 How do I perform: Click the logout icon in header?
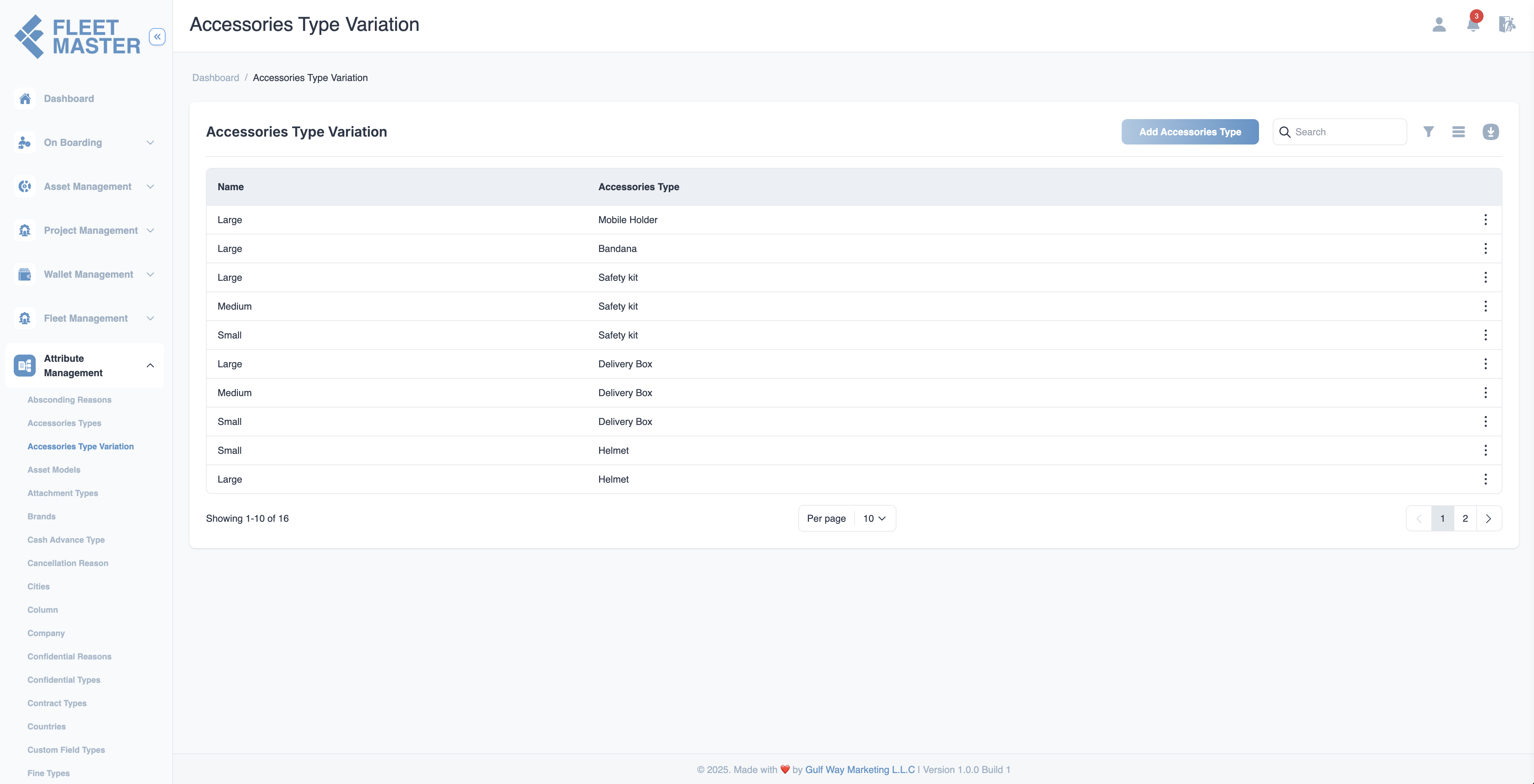pos(1507,24)
